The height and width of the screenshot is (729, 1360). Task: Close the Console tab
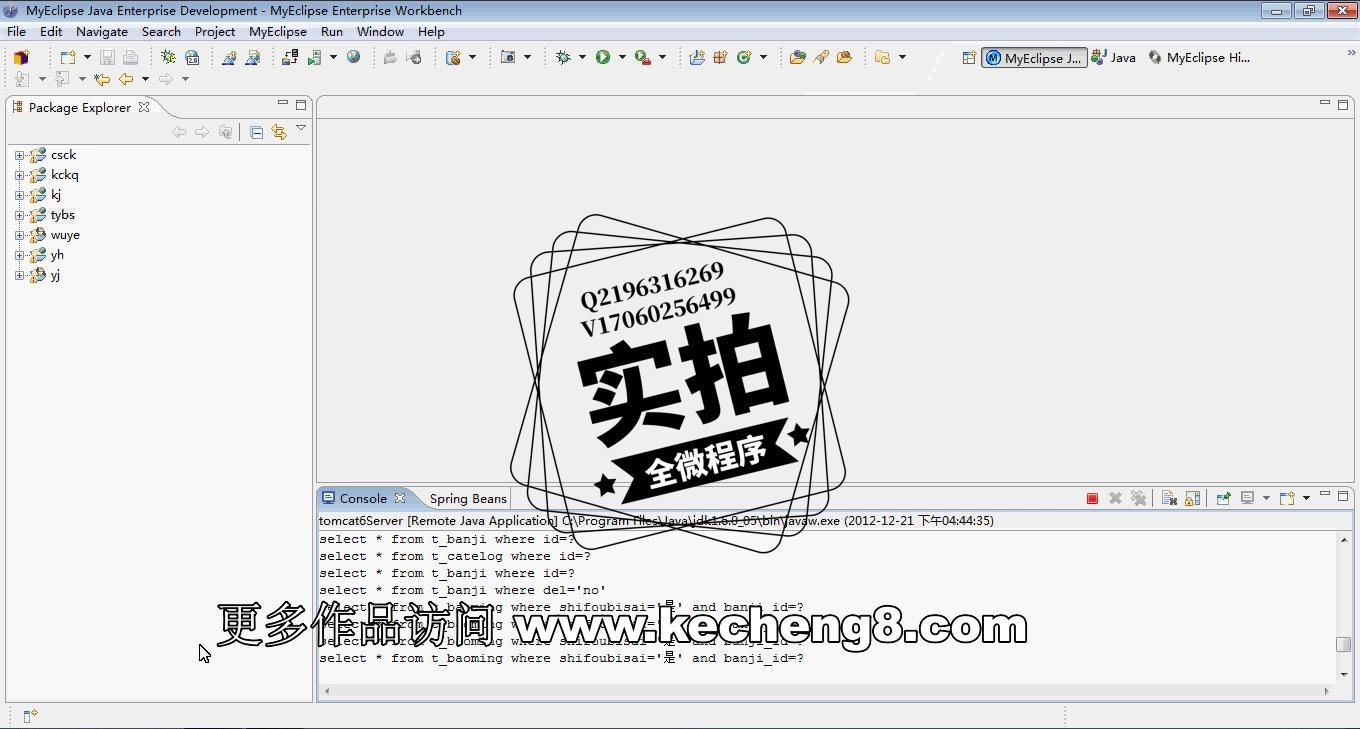[x=400, y=498]
